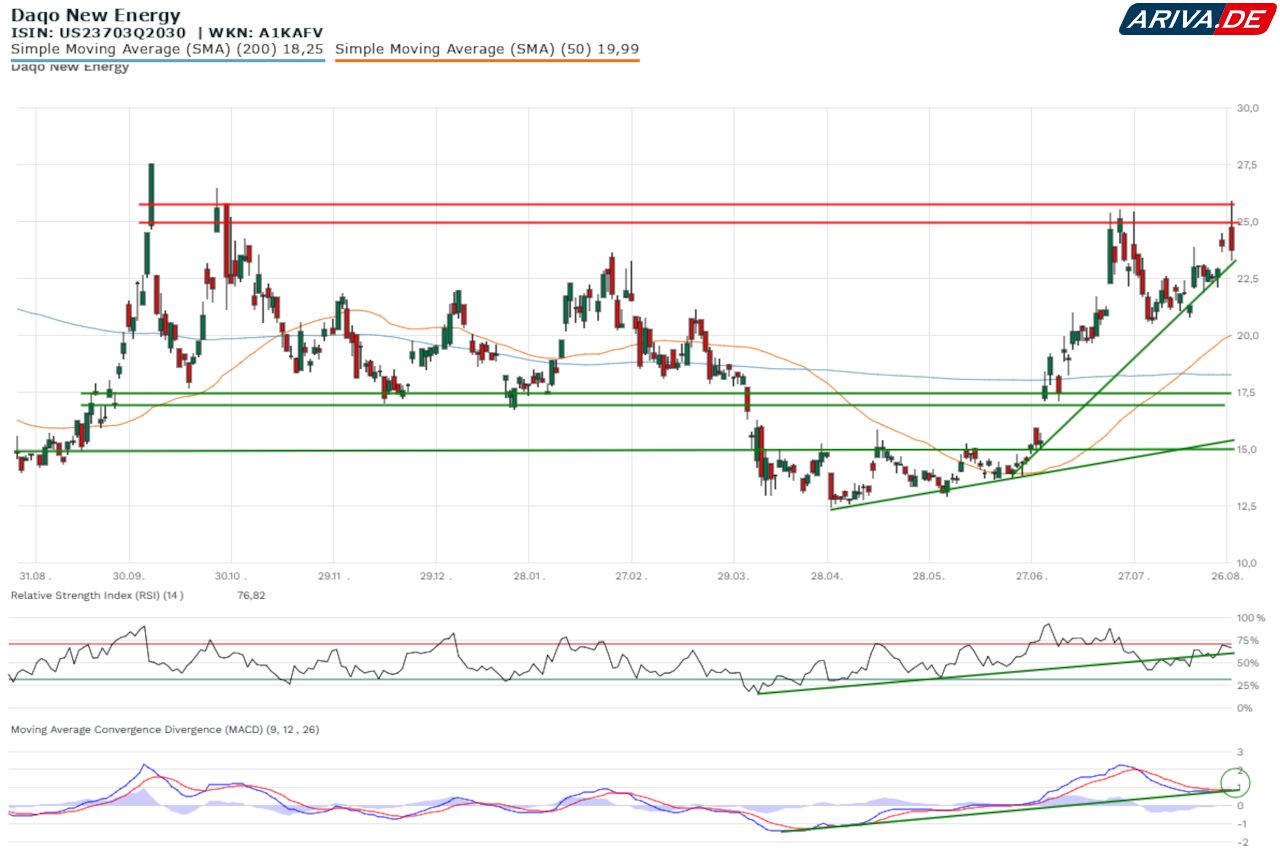Screen dimensions: 1280x850
Task: Click the ARIVA.DE logo
Action: tap(1198, 18)
